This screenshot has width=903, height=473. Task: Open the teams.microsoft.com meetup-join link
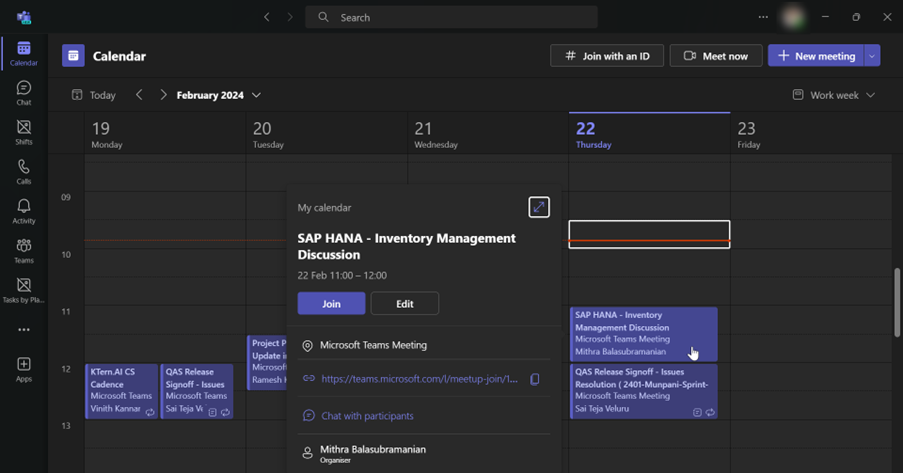419,379
